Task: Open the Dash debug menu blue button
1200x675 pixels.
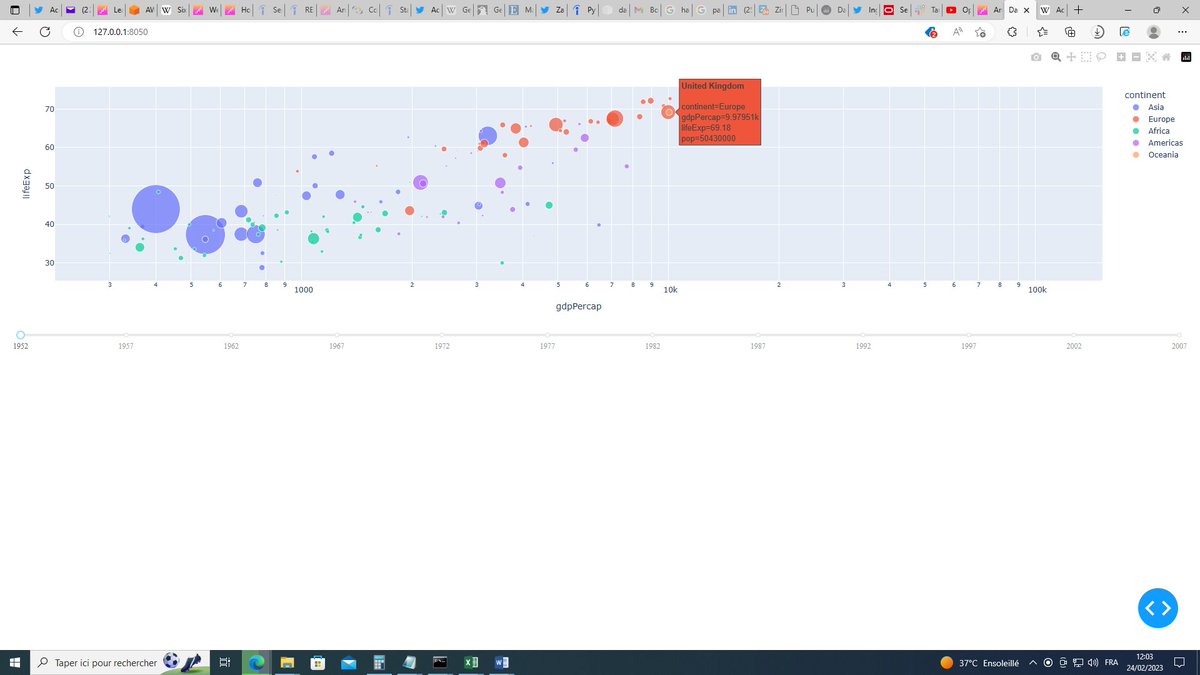Action: coord(1158,608)
